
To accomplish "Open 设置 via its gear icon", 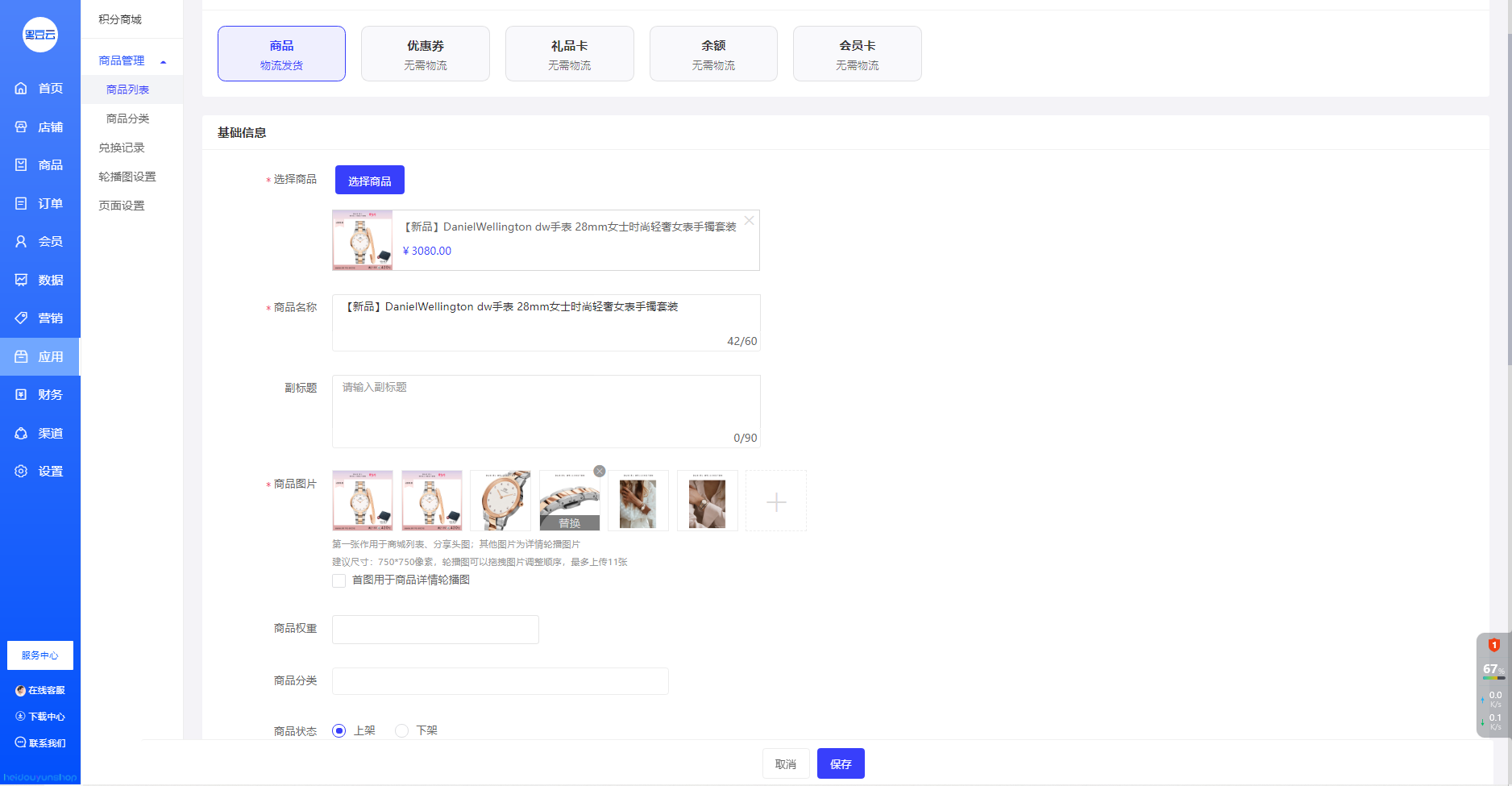I will pos(21,472).
